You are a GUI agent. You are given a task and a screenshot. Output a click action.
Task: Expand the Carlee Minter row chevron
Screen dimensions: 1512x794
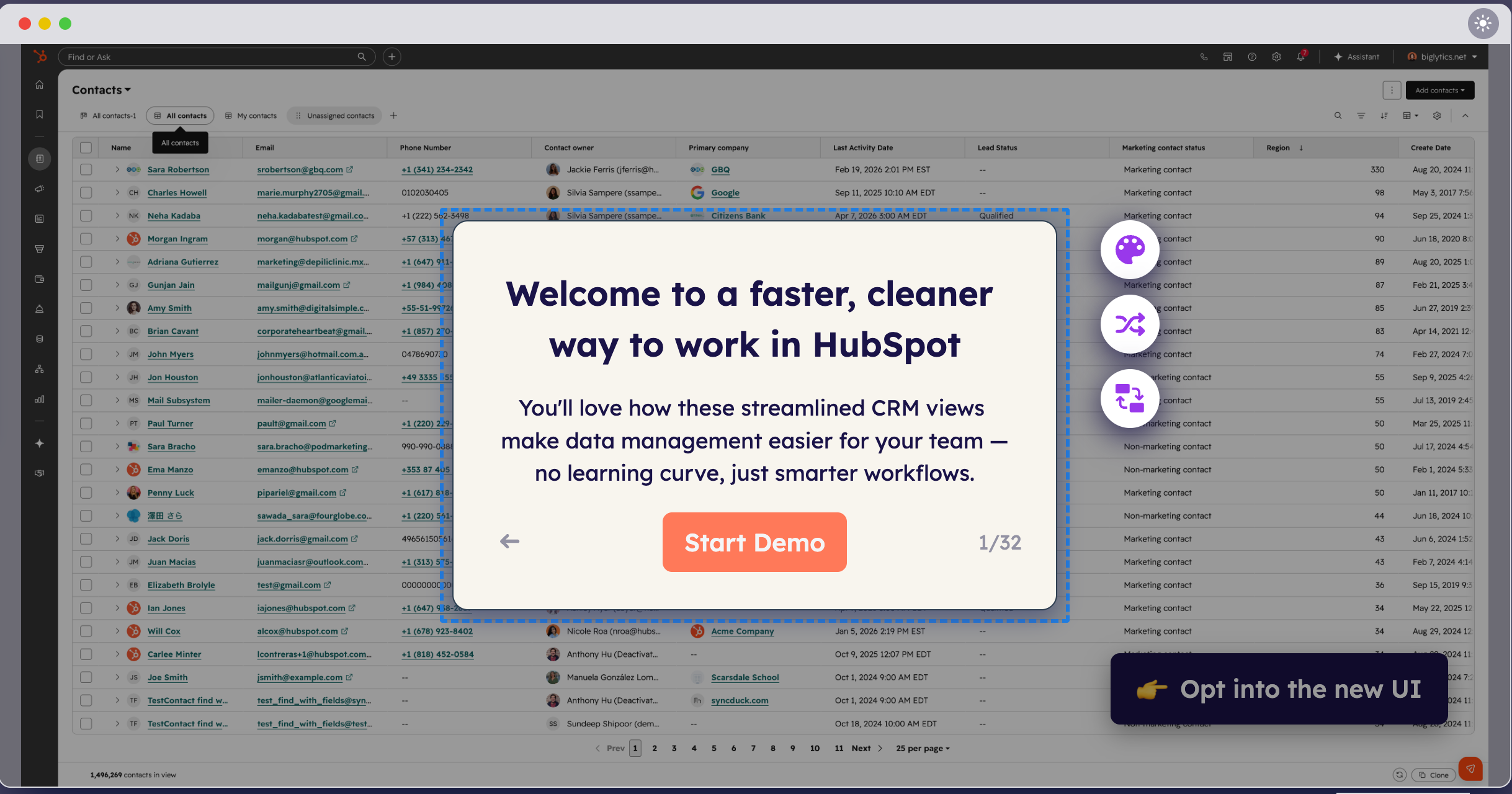[x=117, y=654]
